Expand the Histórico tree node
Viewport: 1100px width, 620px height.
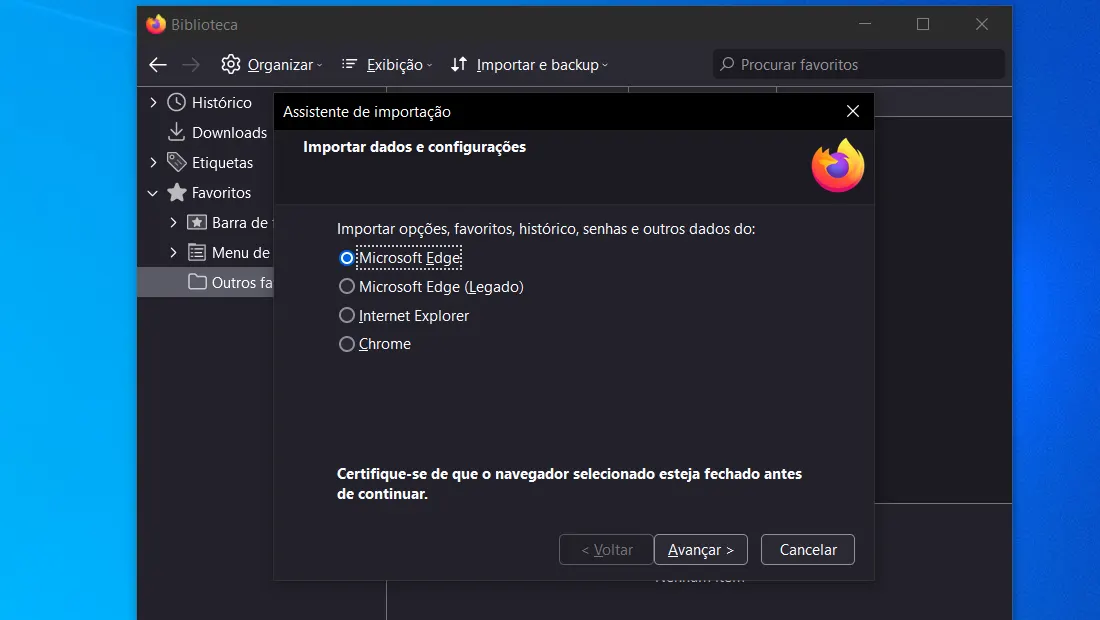[x=153, y=102]
